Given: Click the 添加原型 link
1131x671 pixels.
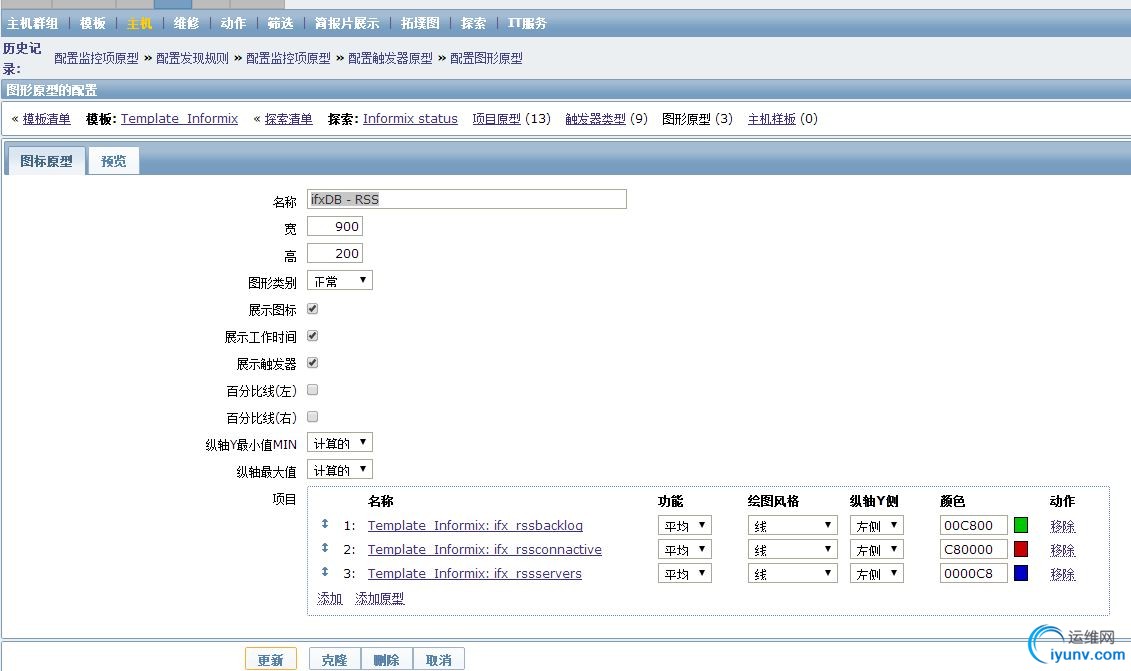Looking at the screenshot, I should pos(379,598).
